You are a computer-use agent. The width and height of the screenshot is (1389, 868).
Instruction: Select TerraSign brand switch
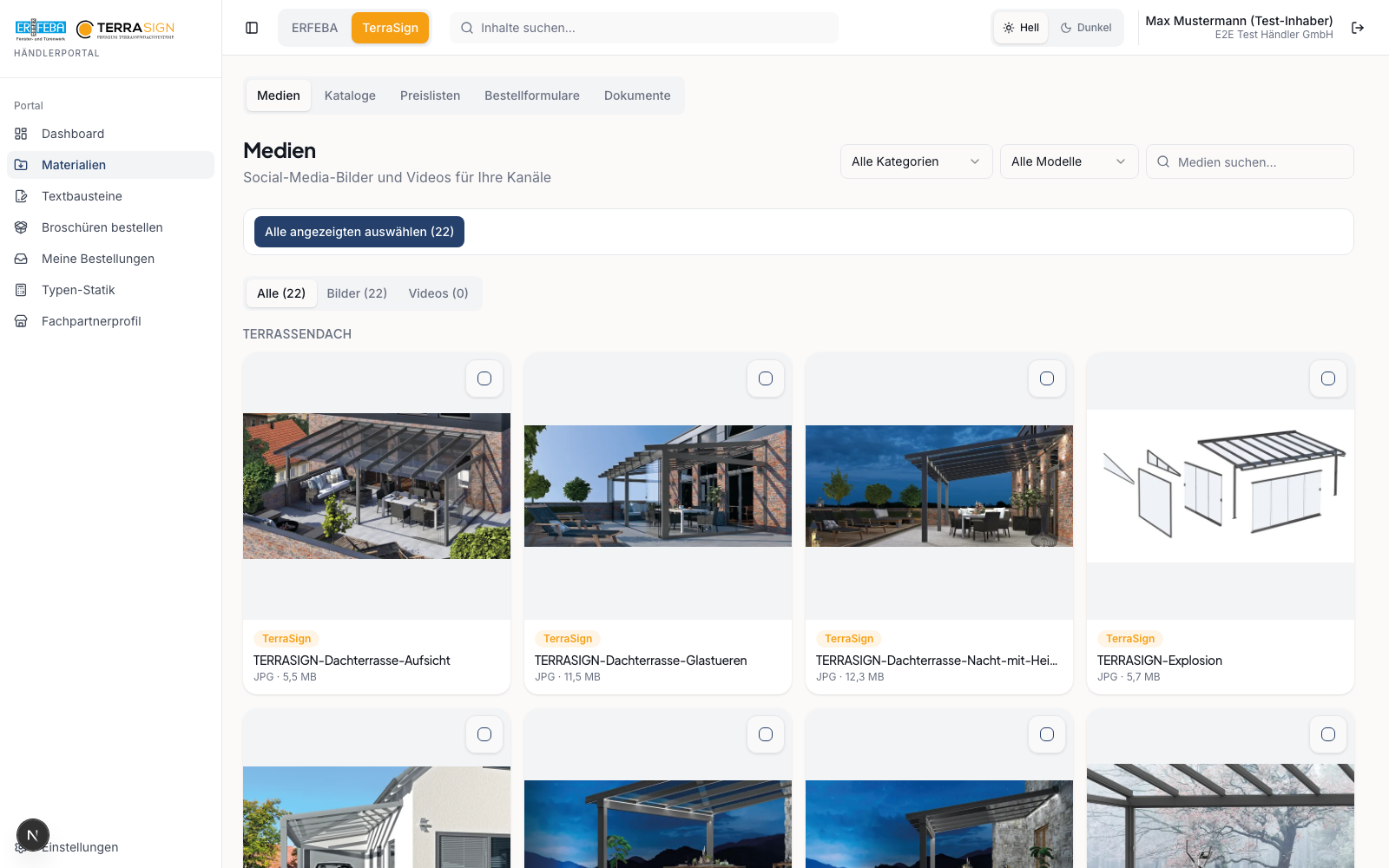tap(390, 28)
